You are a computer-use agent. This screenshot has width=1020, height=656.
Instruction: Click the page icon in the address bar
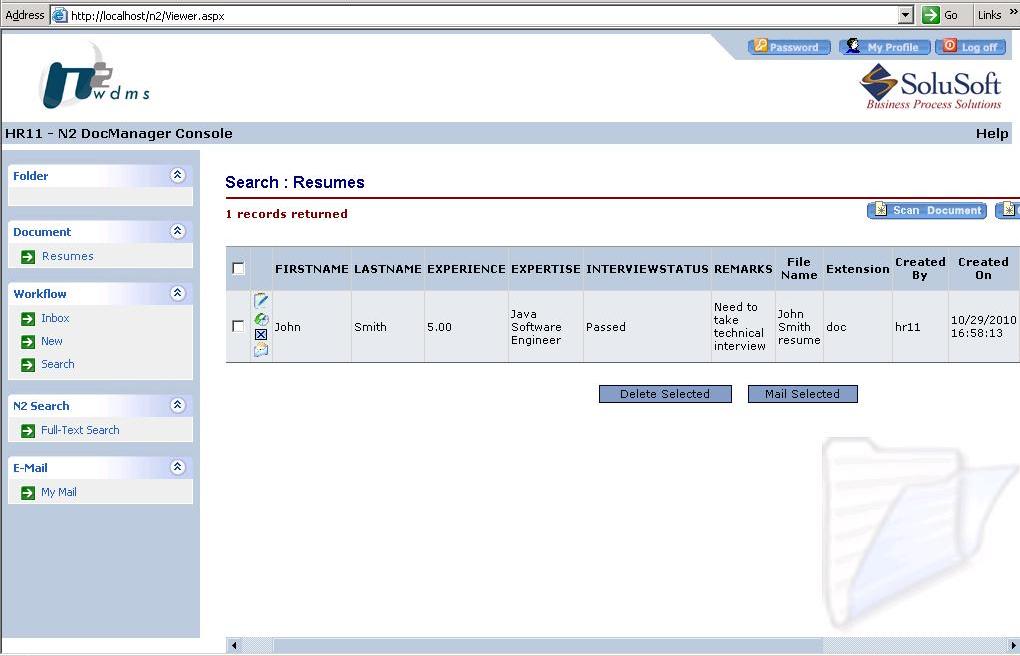point(59,15)
